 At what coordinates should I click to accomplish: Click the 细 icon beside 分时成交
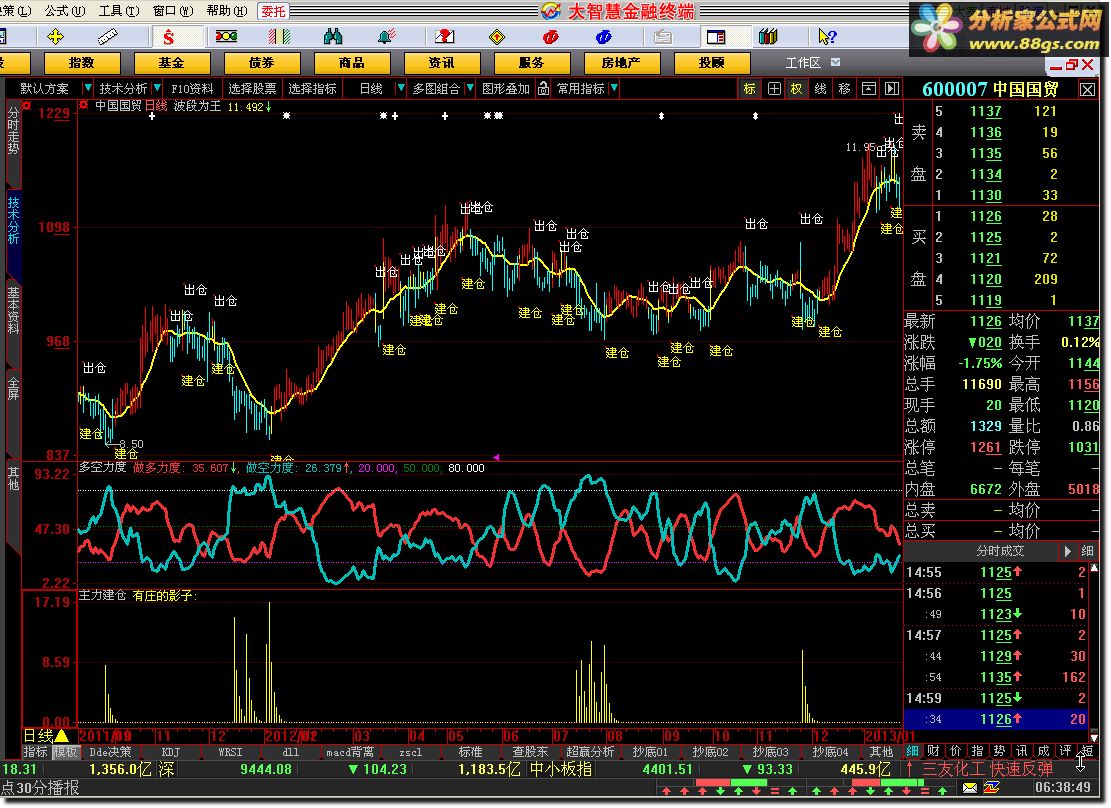point(1088,551)
